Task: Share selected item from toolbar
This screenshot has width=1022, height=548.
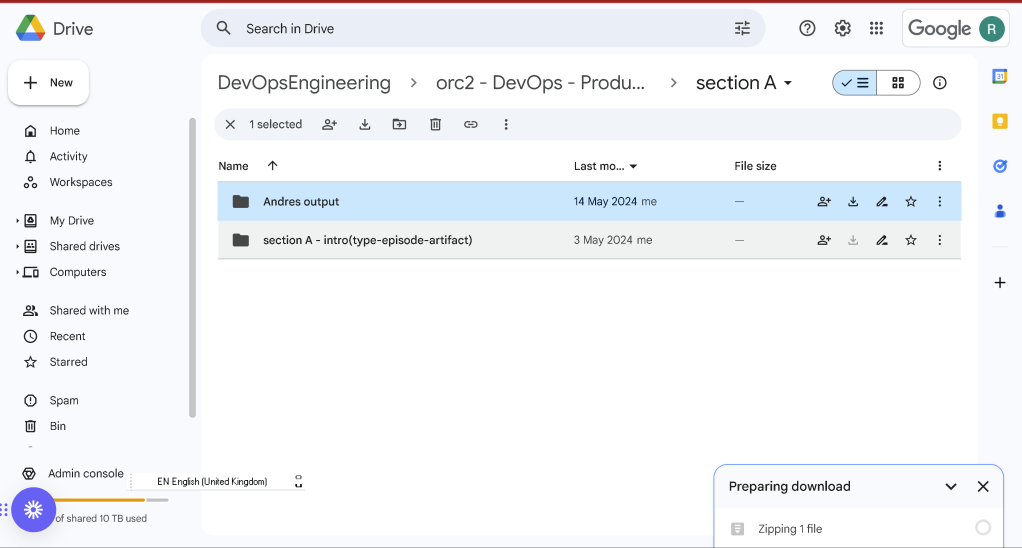Action: tap(329, 124)
